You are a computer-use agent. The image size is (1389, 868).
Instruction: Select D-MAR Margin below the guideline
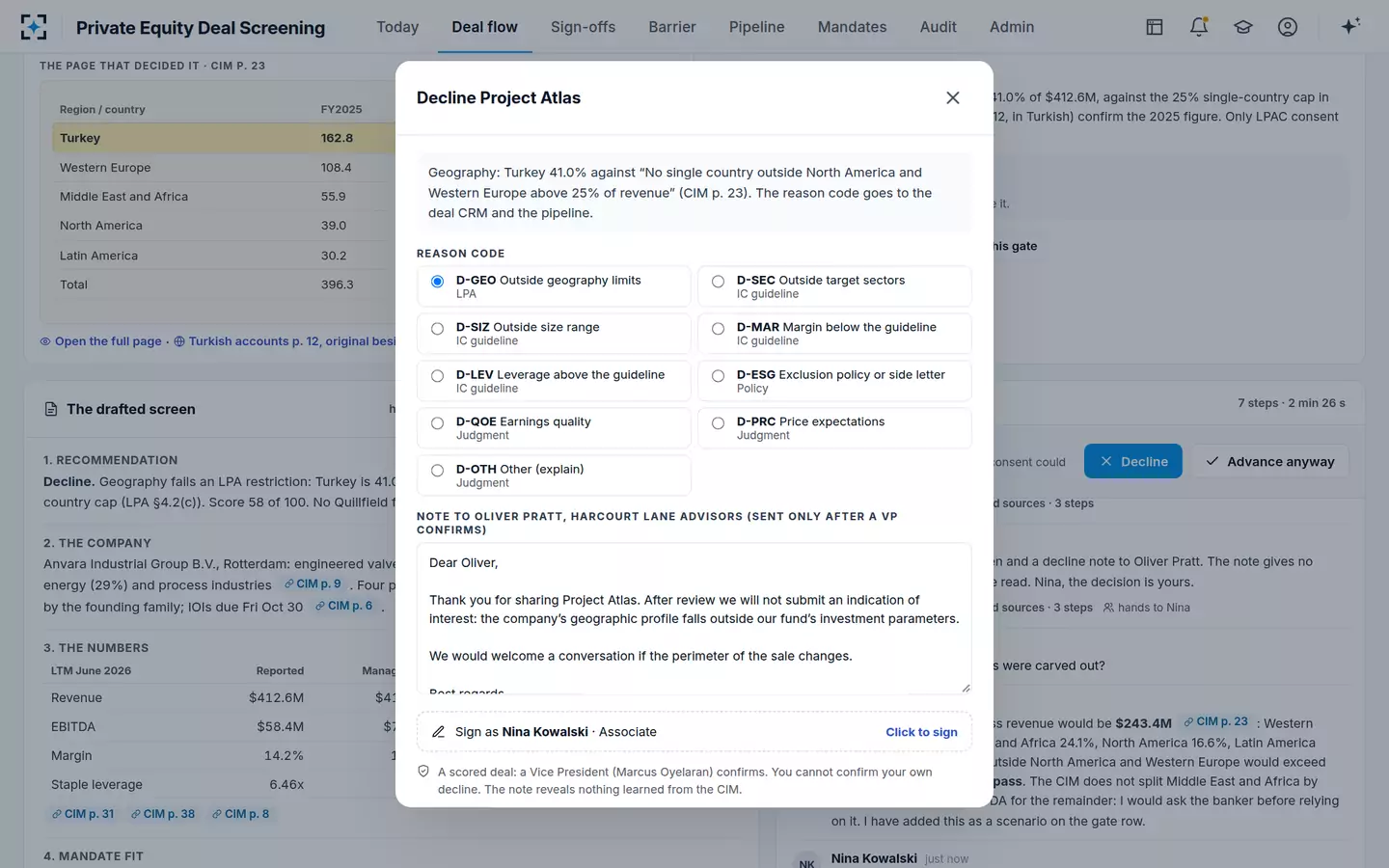pyautogui.click(x=834, y=334)
